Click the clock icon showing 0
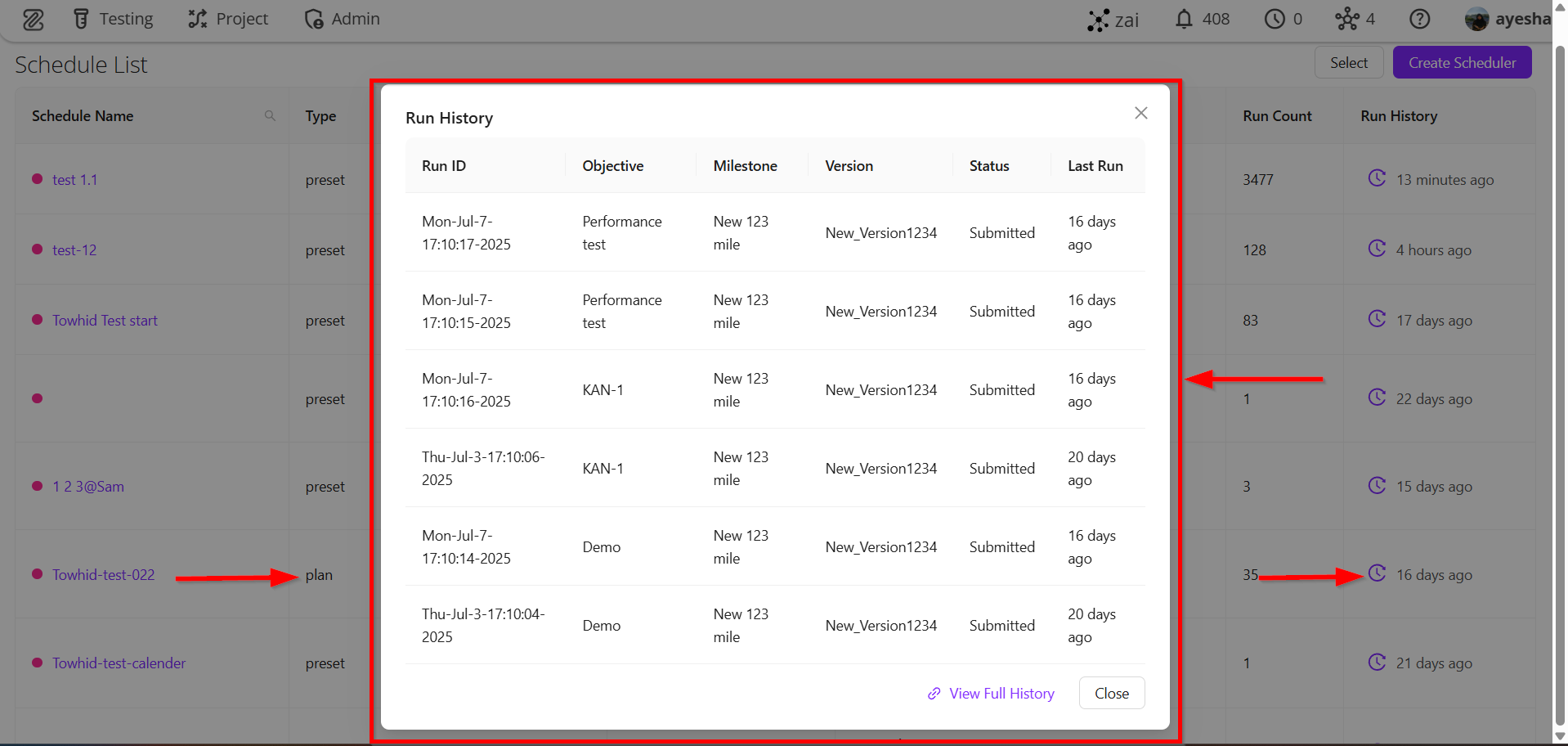 click(x=1275, y=19)
